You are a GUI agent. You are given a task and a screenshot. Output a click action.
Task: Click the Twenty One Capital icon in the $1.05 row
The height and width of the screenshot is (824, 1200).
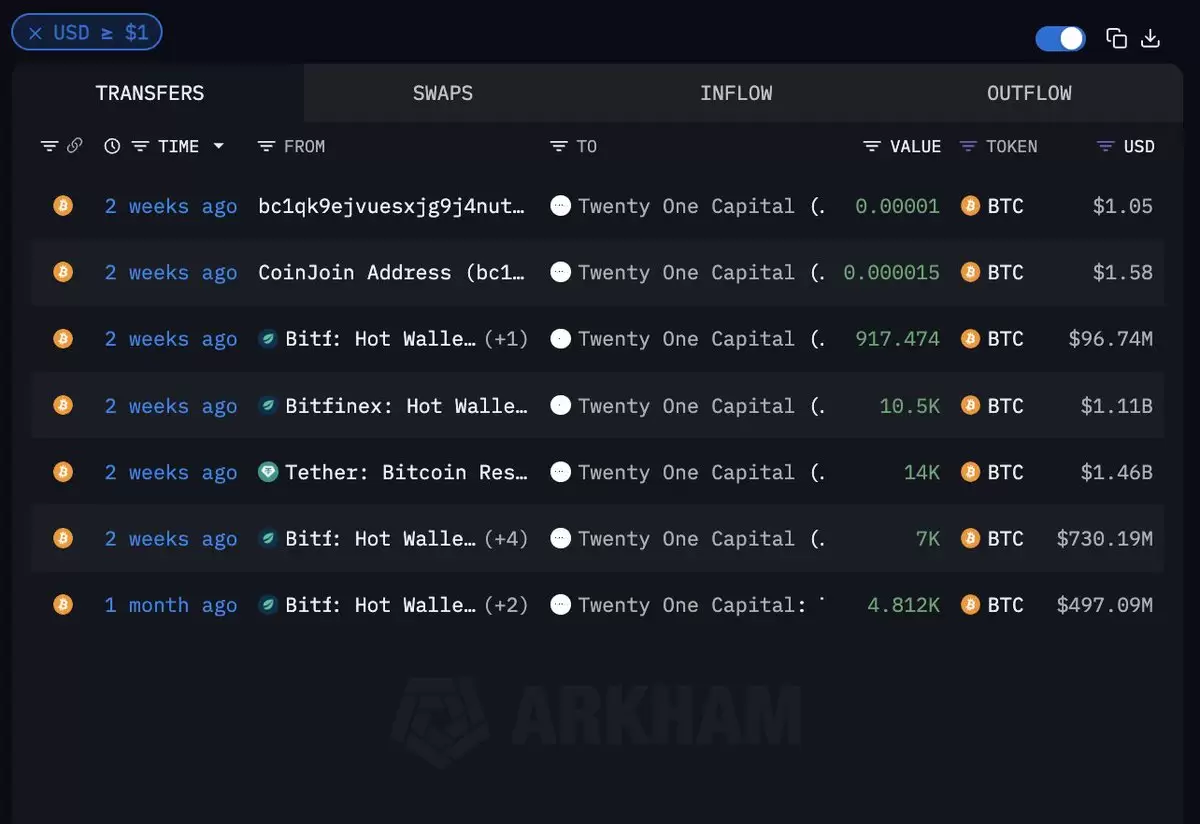(x=561, y=206)
